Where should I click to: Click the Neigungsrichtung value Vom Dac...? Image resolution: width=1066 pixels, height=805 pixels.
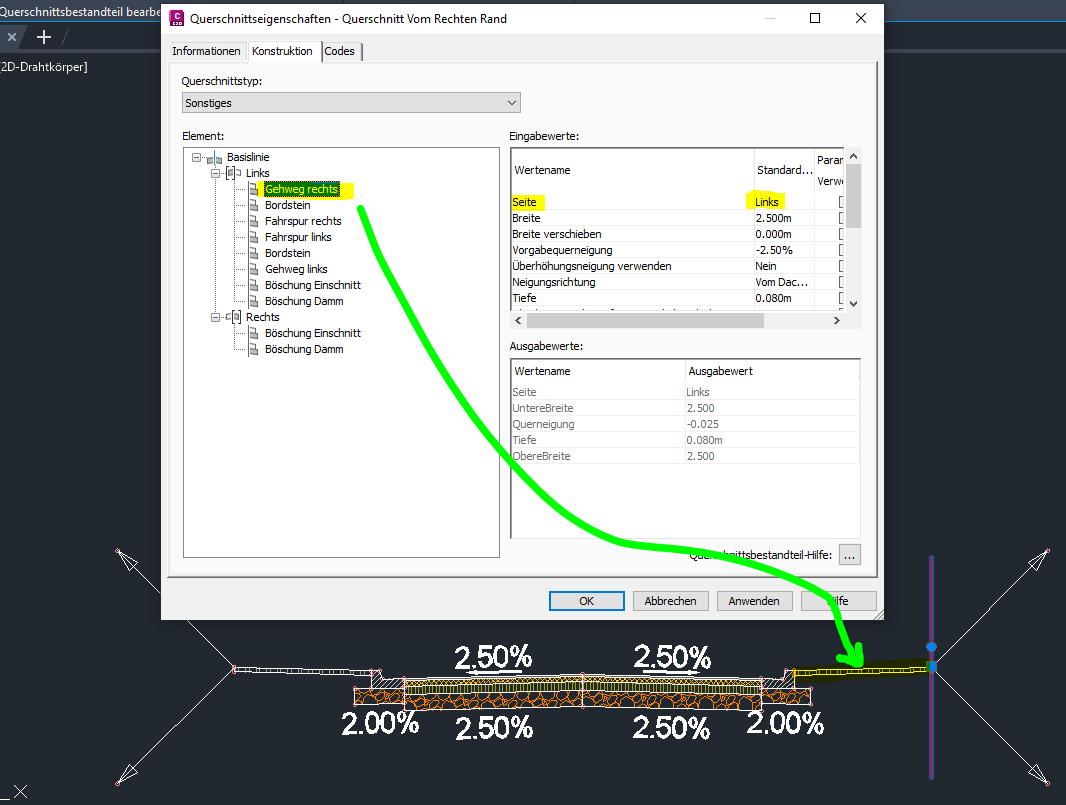782,282
